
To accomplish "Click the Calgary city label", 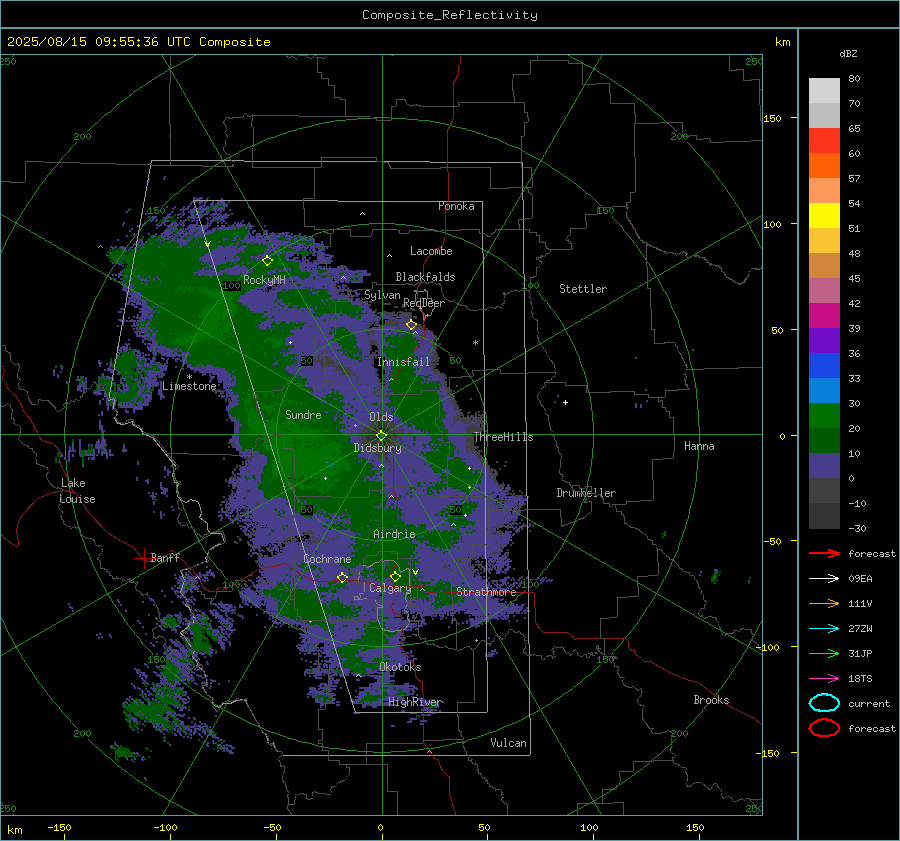I will pyautogui.click(x=390, y=588).
